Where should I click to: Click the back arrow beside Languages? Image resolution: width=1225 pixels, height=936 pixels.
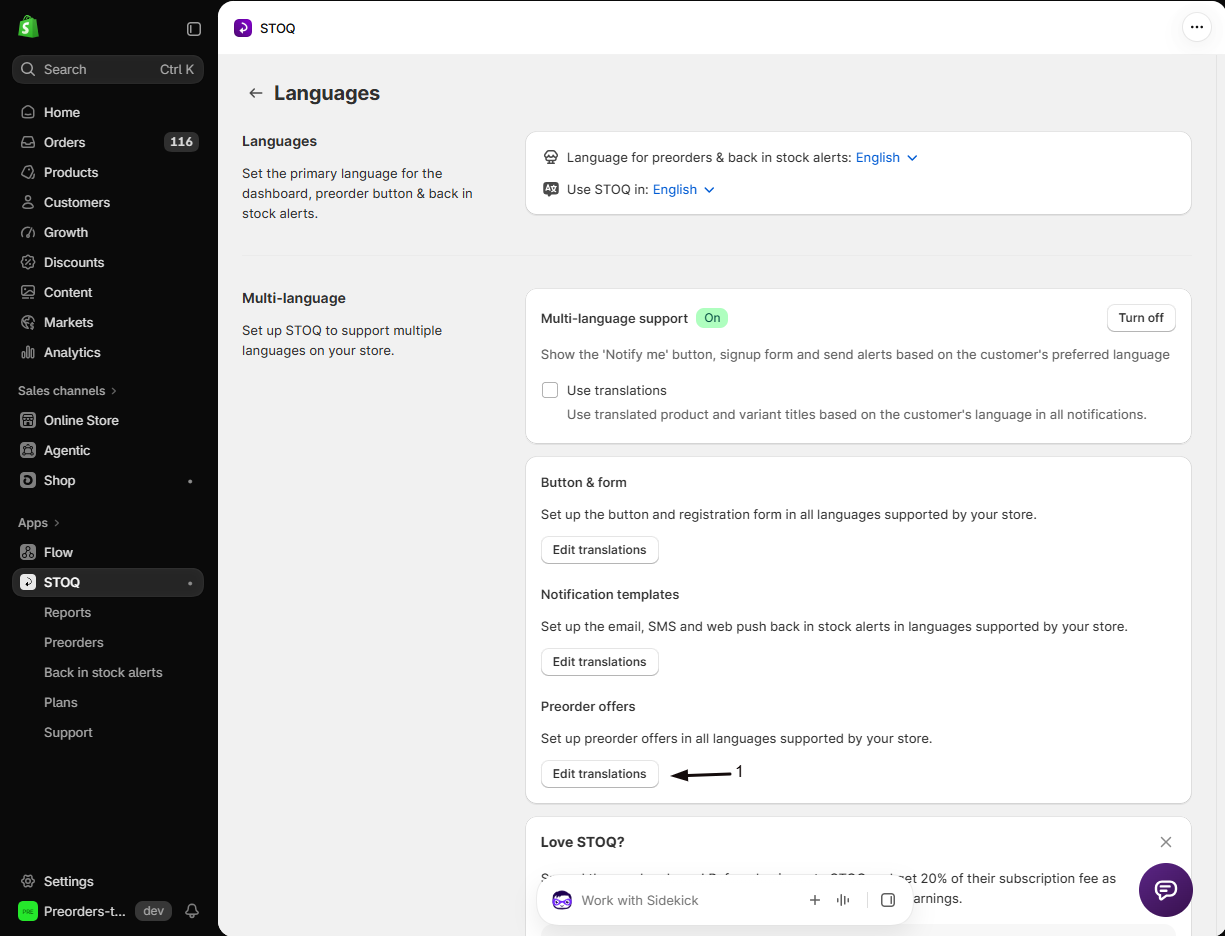coord(256,93)
